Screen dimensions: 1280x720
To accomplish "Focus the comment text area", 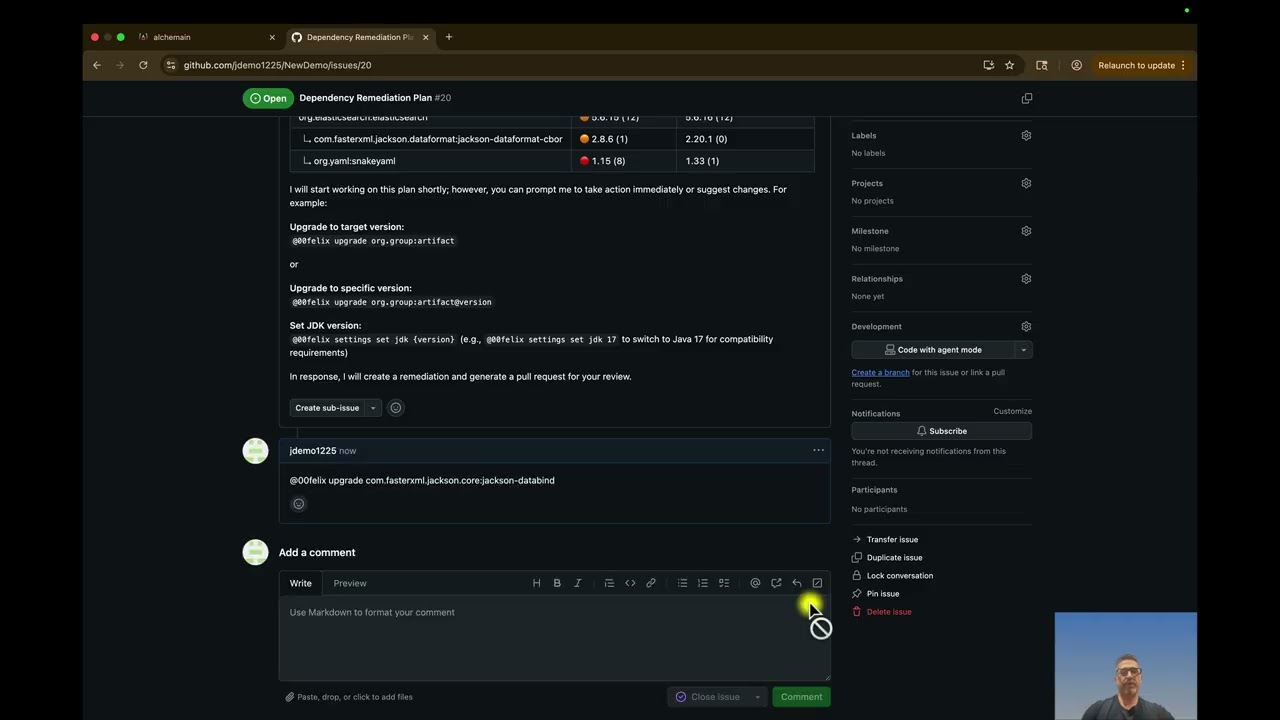I will [x=554, y=638].
